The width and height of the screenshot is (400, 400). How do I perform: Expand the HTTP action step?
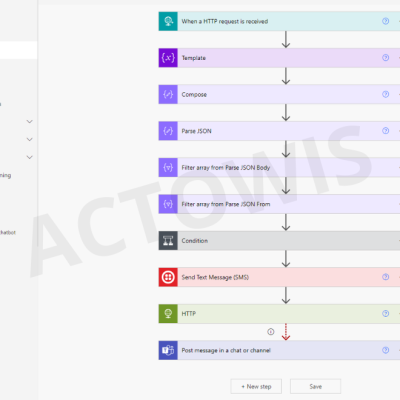point(279,314)
